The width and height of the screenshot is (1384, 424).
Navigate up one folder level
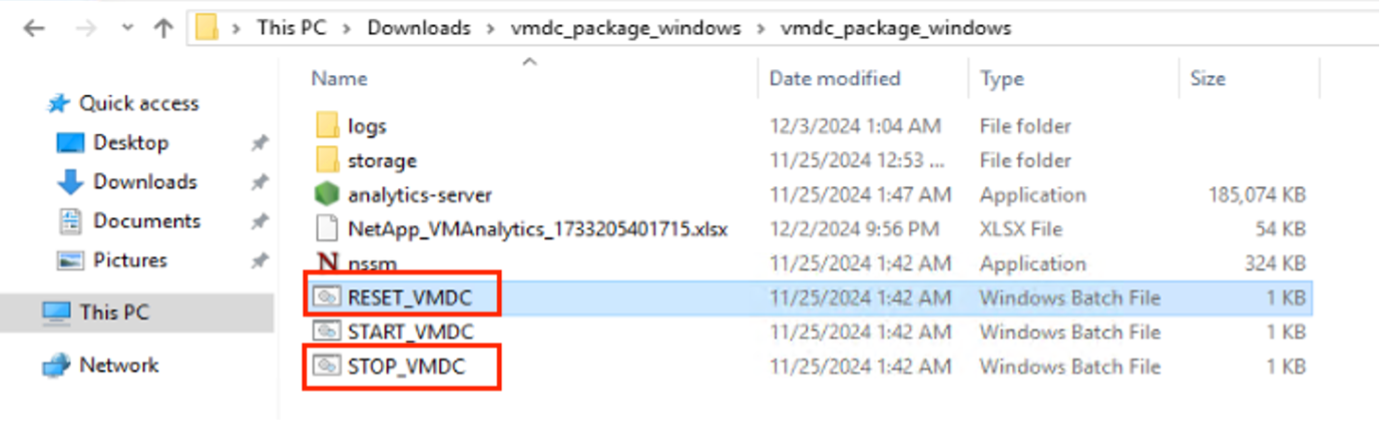[x=163, y=28]
